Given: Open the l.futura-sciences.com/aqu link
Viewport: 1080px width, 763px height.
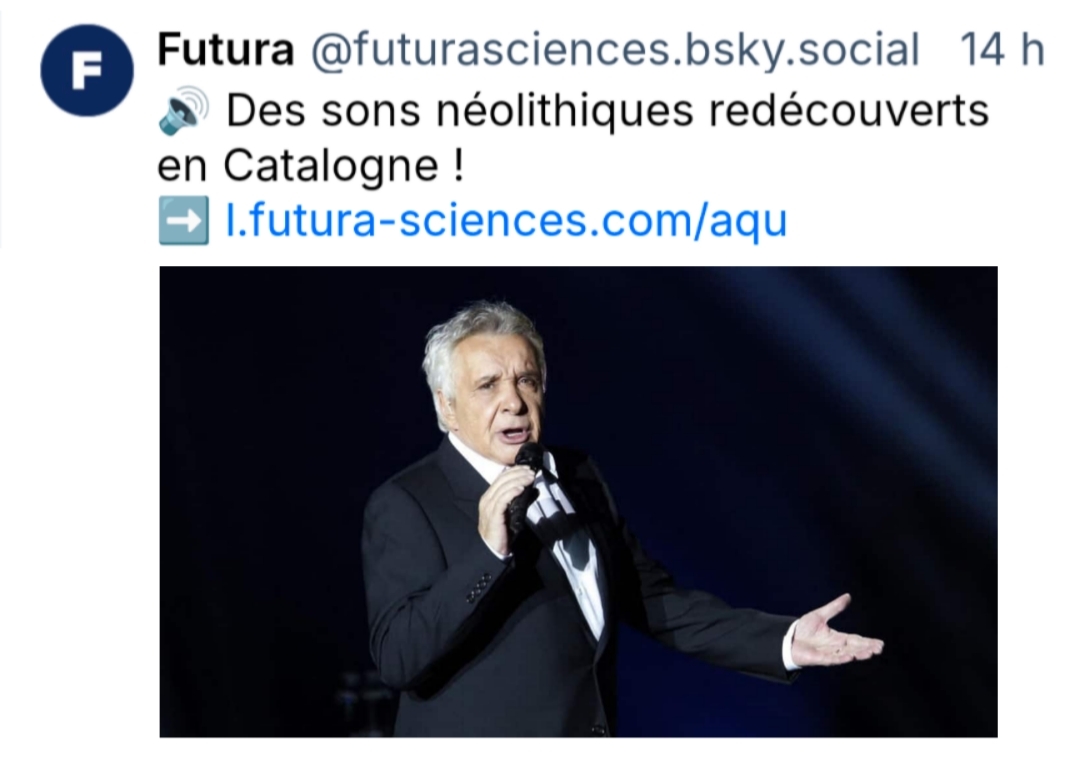Looking at the screenshot, I should (x=507, y=221).
